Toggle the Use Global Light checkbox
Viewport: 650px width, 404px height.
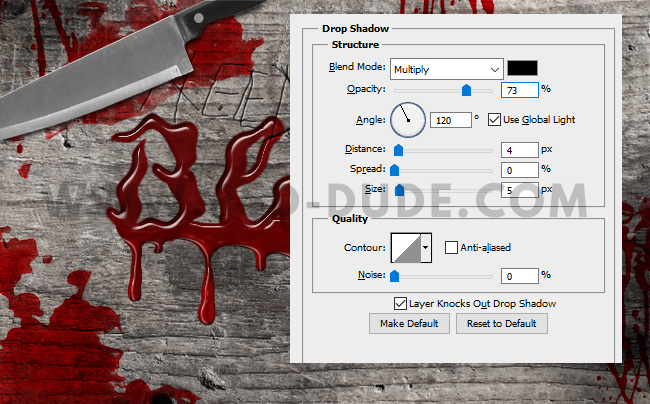click(x=494, y=120)
